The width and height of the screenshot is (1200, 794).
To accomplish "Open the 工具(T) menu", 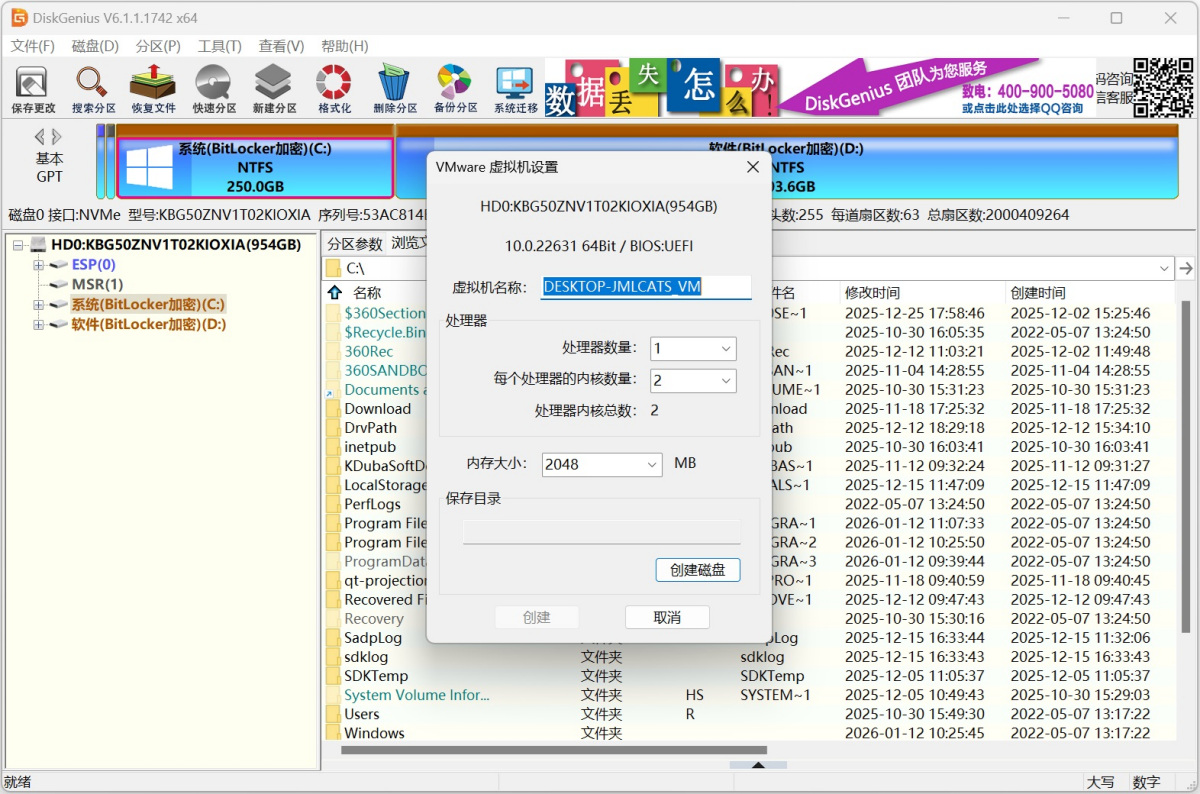I will click(x=219, y=46).
